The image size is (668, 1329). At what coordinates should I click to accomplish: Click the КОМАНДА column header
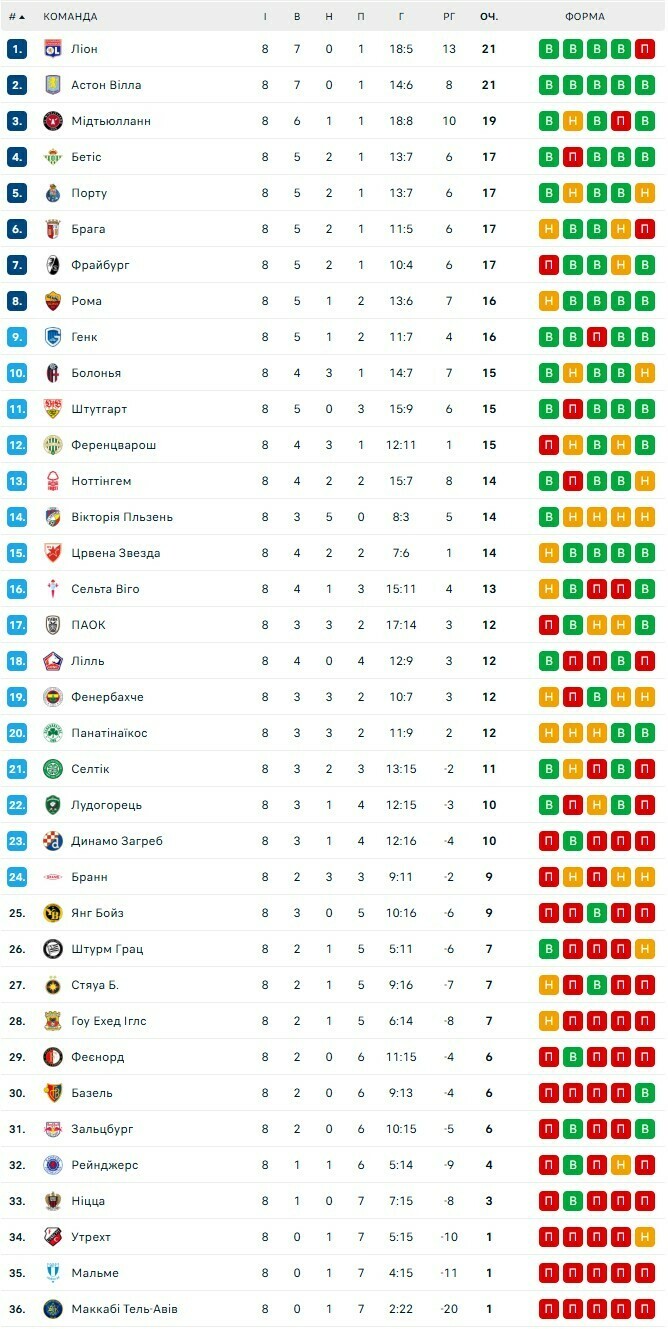point(70,16)
